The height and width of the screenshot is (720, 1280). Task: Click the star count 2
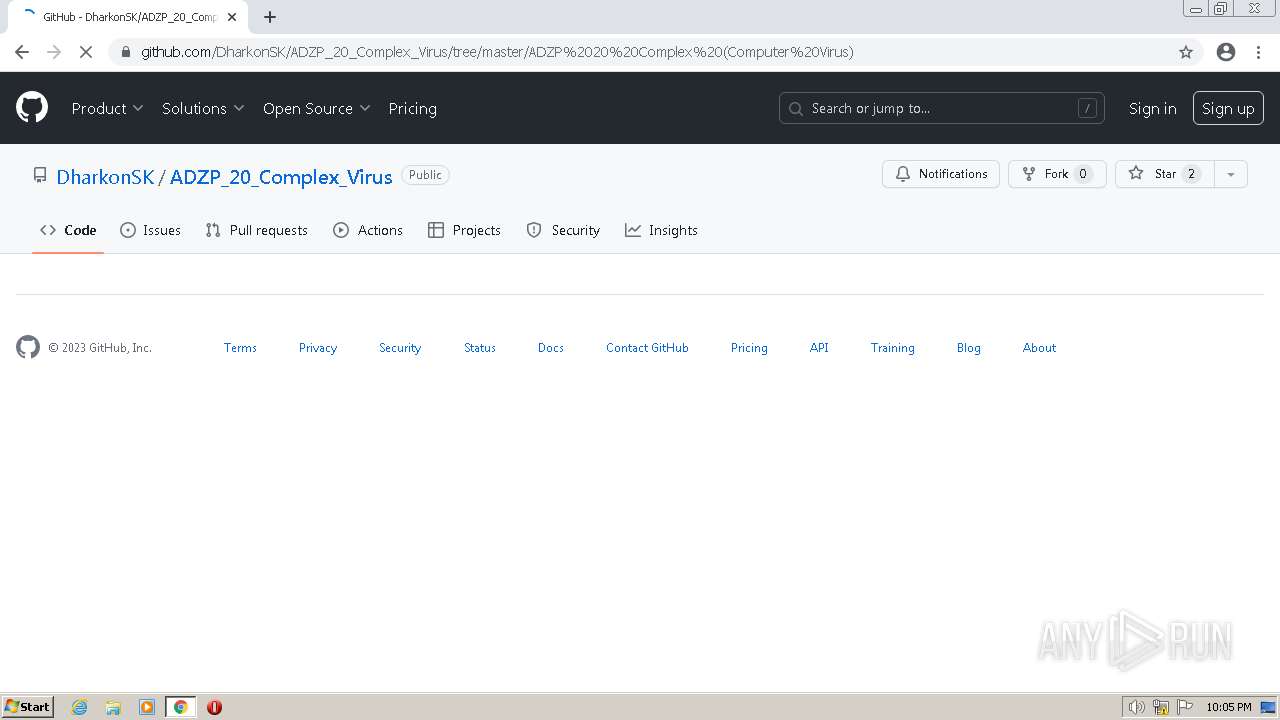tap(1191, 174)
